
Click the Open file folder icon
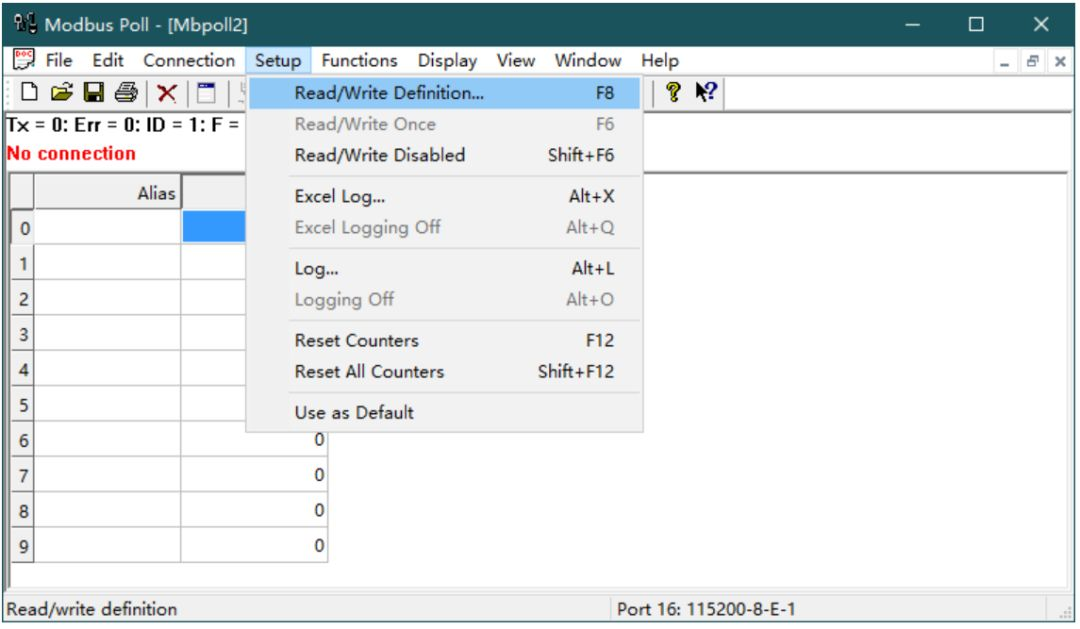61,92
